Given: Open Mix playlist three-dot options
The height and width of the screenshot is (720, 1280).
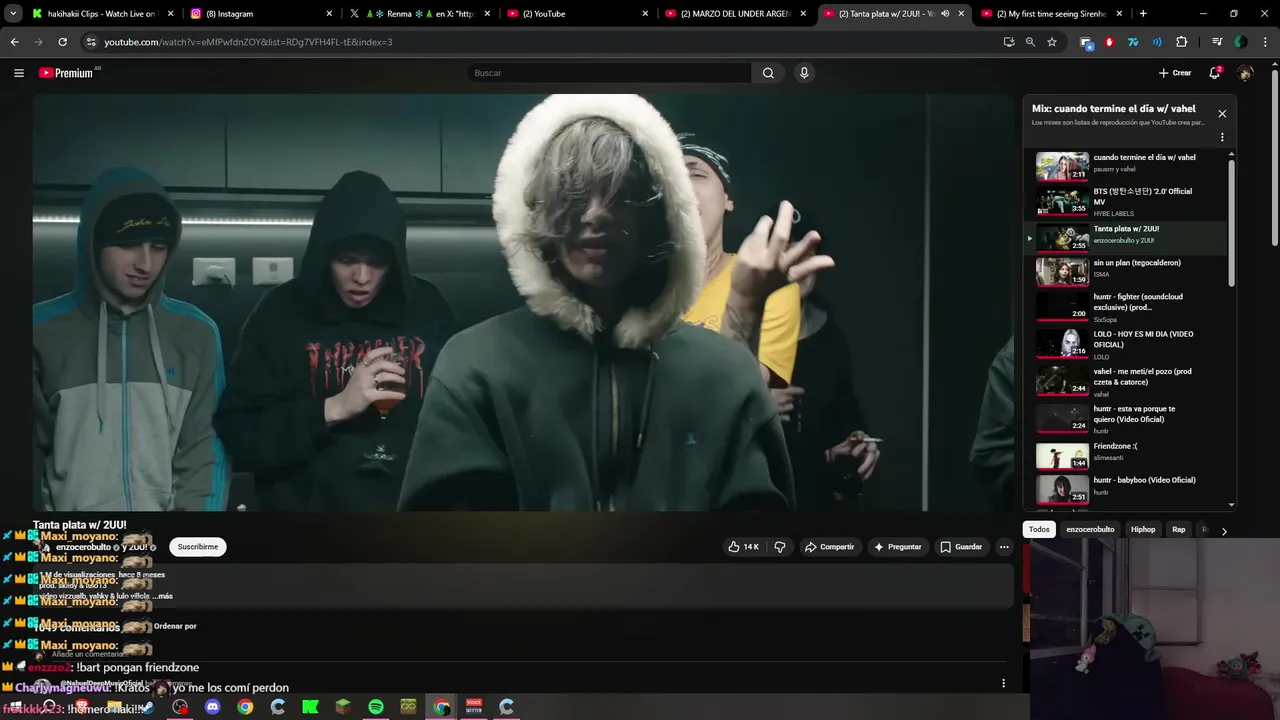Looking at the screenshot, I should coord(1222,137).
